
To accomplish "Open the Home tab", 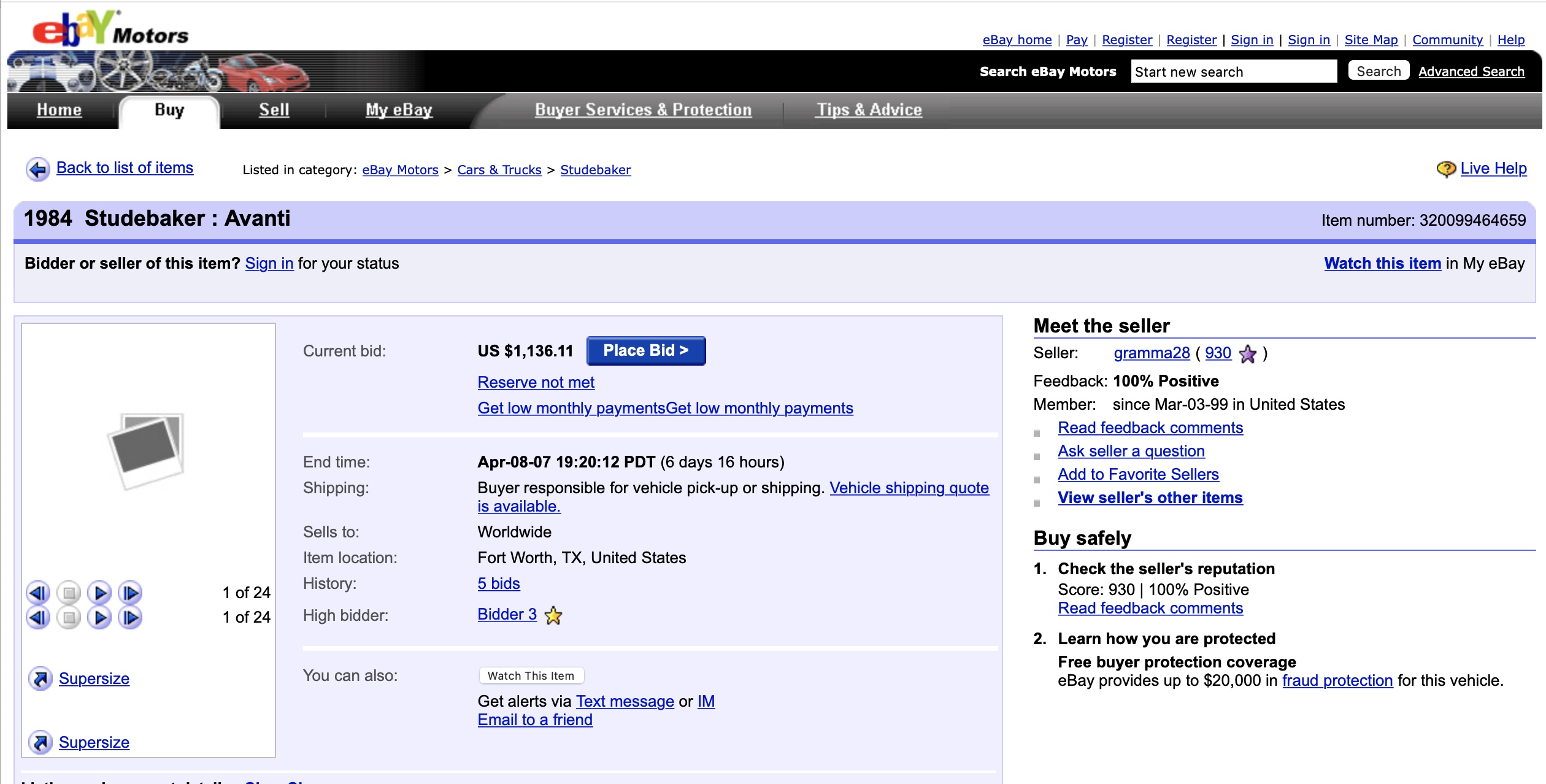I will point(59,110).
